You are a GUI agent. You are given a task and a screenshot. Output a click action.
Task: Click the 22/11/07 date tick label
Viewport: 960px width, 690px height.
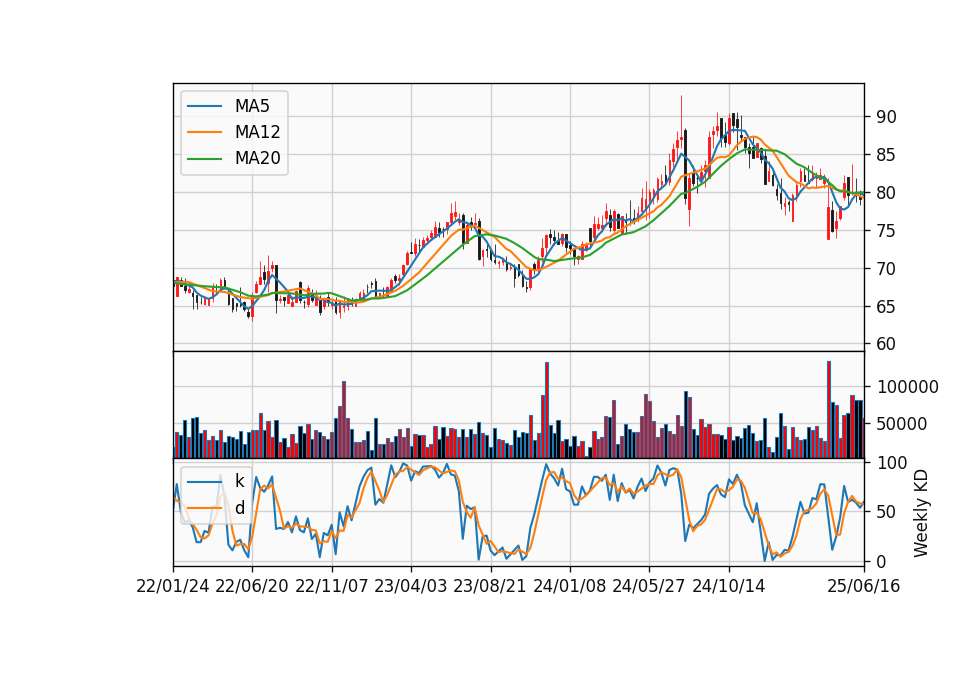coord(332,586)
